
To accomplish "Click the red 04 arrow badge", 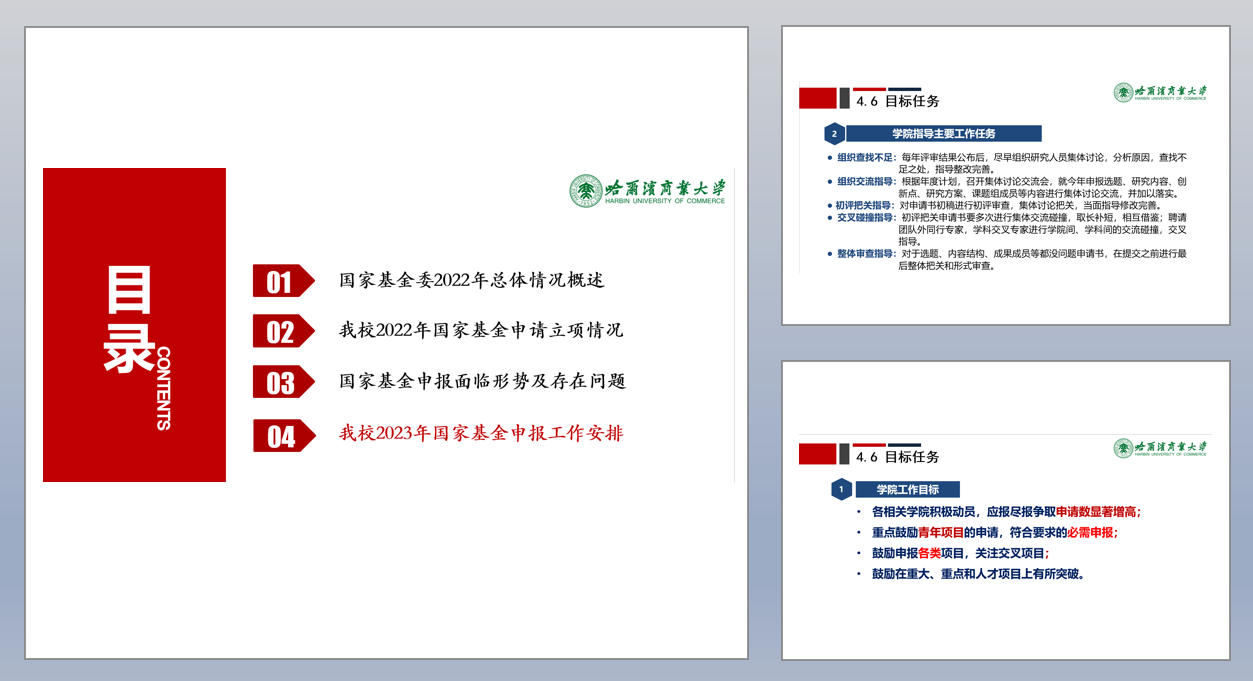I will [282, 435].
